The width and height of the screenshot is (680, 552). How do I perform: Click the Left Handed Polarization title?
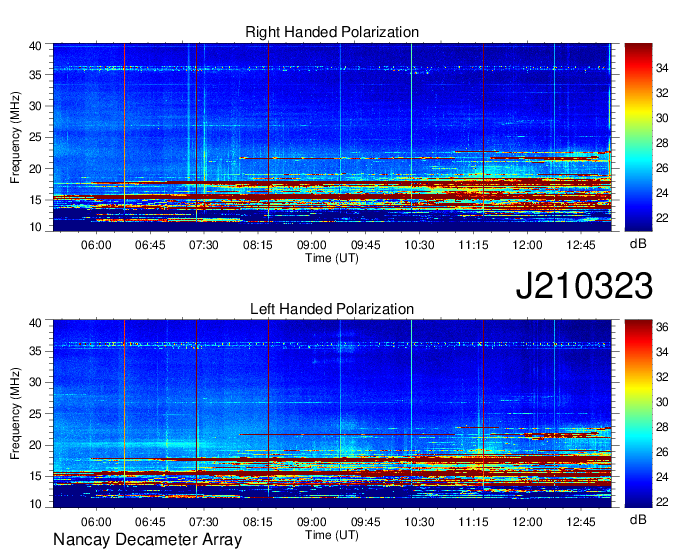click(x=332, y=309)
